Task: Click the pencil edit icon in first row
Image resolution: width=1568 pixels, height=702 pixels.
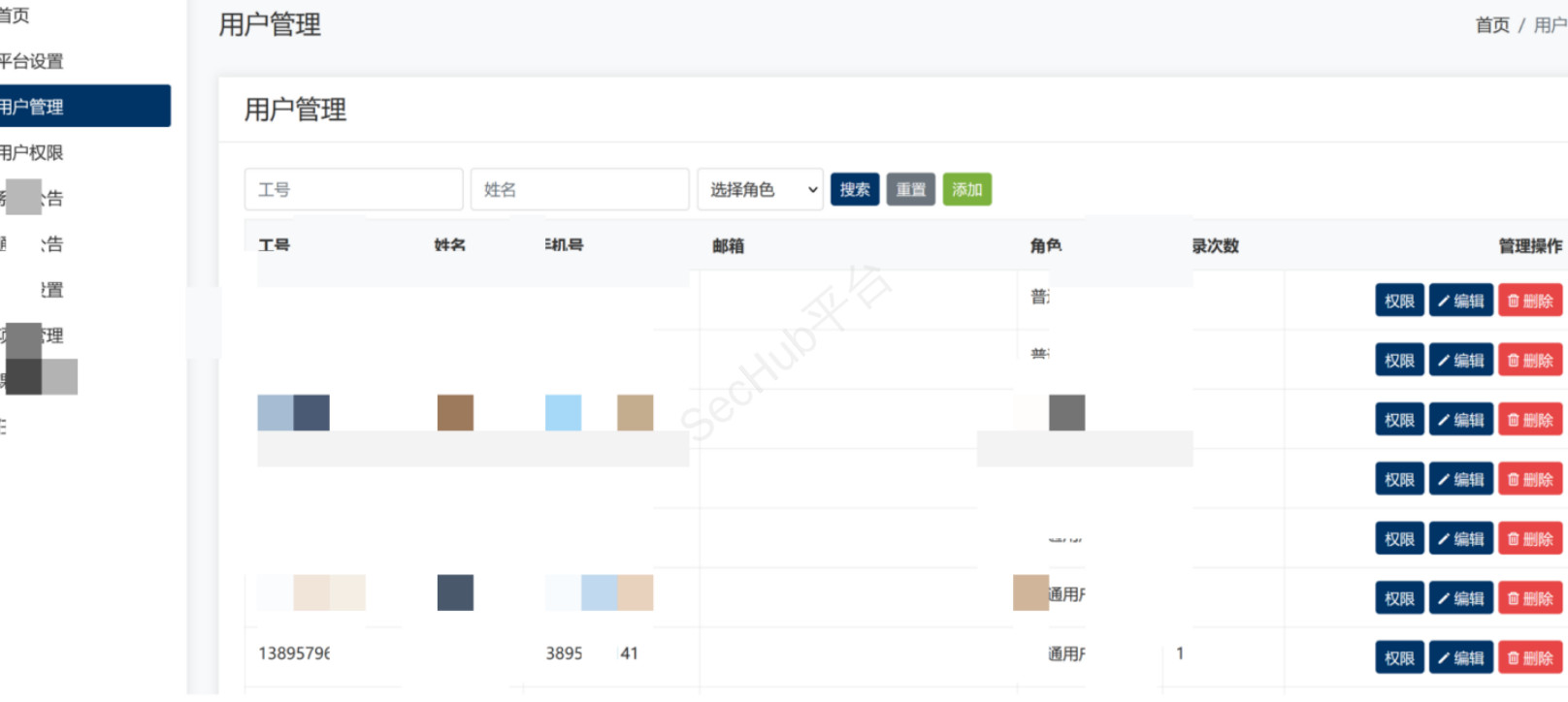Action: [x=1444, y=302]
